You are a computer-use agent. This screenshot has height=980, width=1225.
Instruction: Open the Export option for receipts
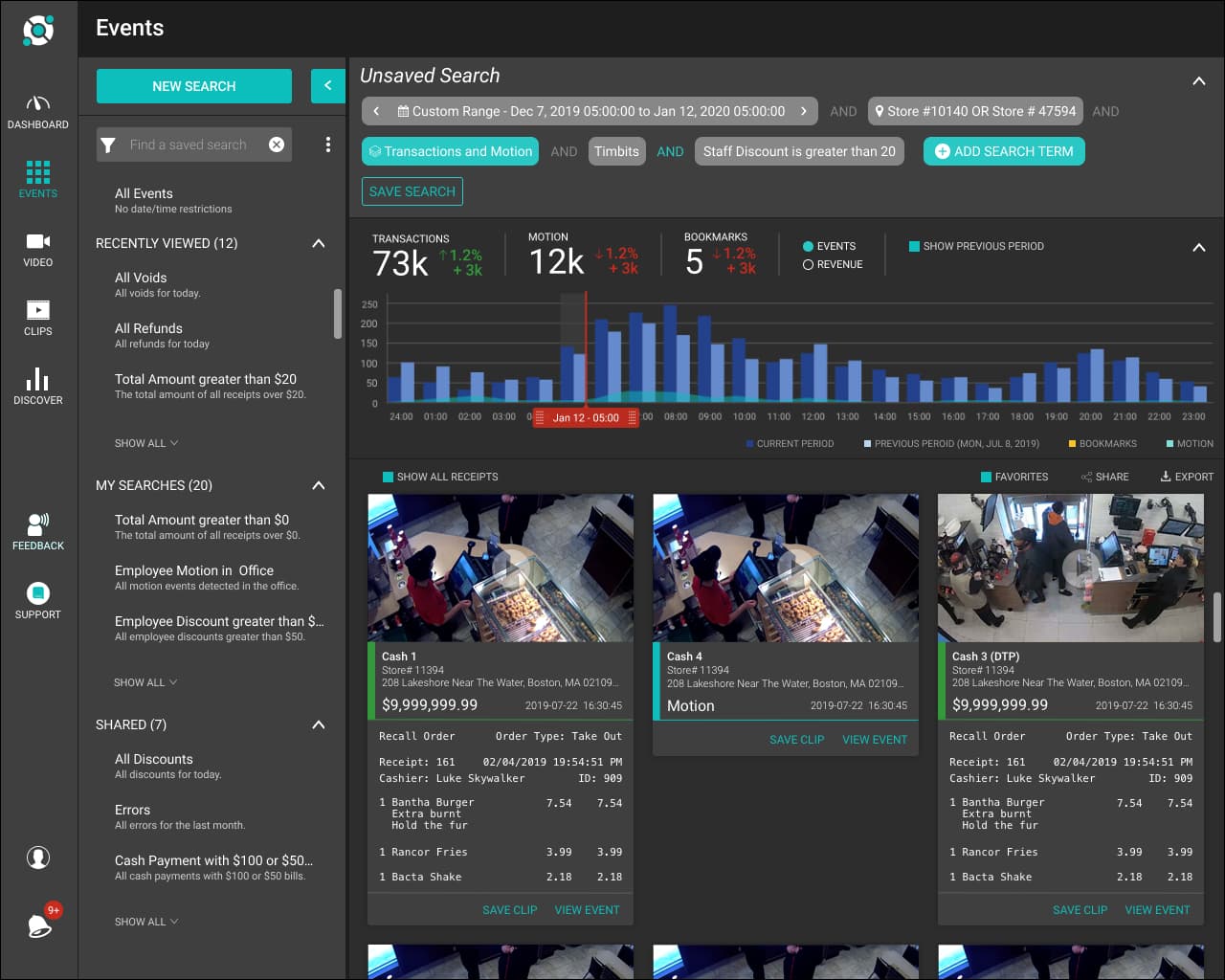point(1187,476)
